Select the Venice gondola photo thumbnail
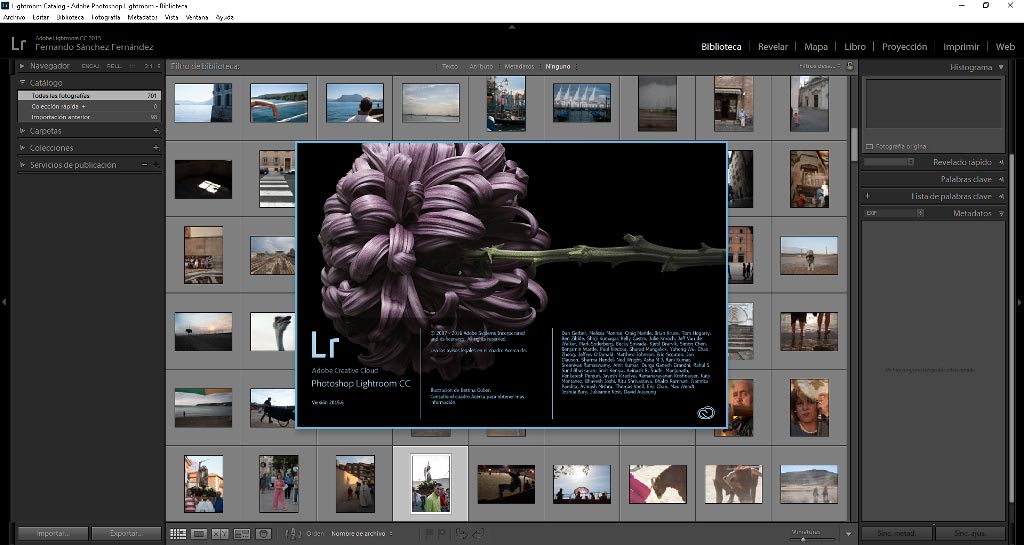The height and width of the screenshot is (545, 1024). pyautogui.click(x=506, y=104)
